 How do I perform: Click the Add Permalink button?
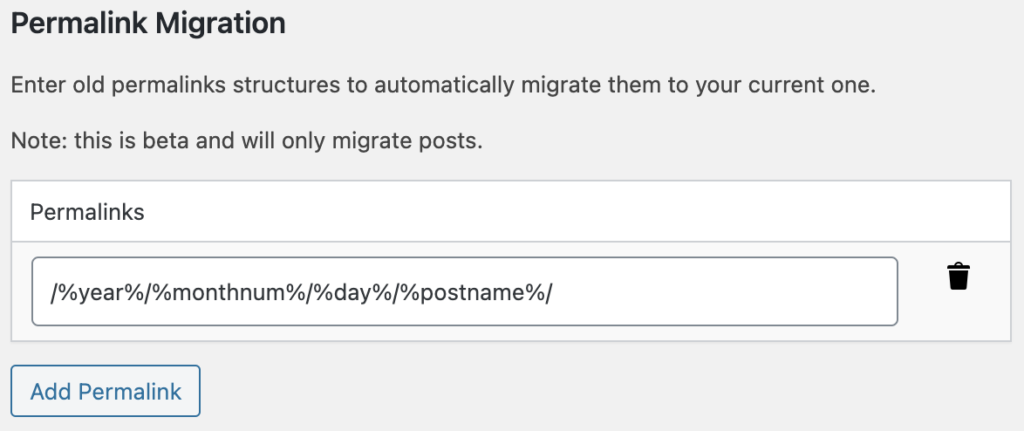click(106, 391)
